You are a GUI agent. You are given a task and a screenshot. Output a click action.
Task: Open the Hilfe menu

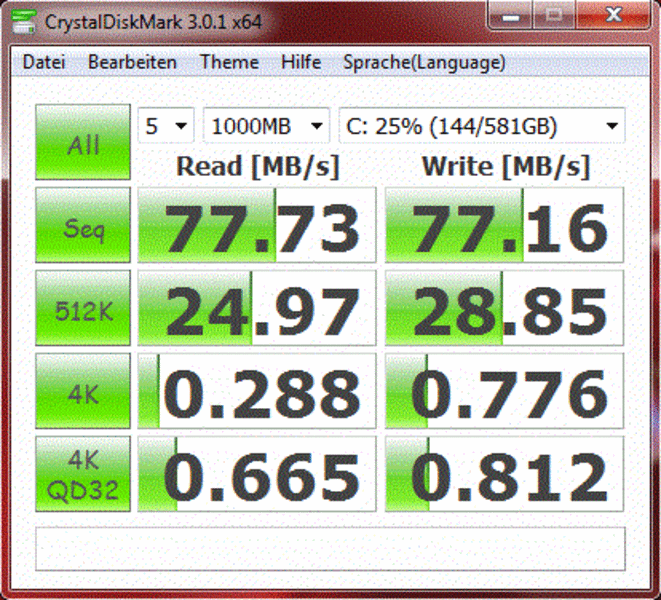coord(301,62)
